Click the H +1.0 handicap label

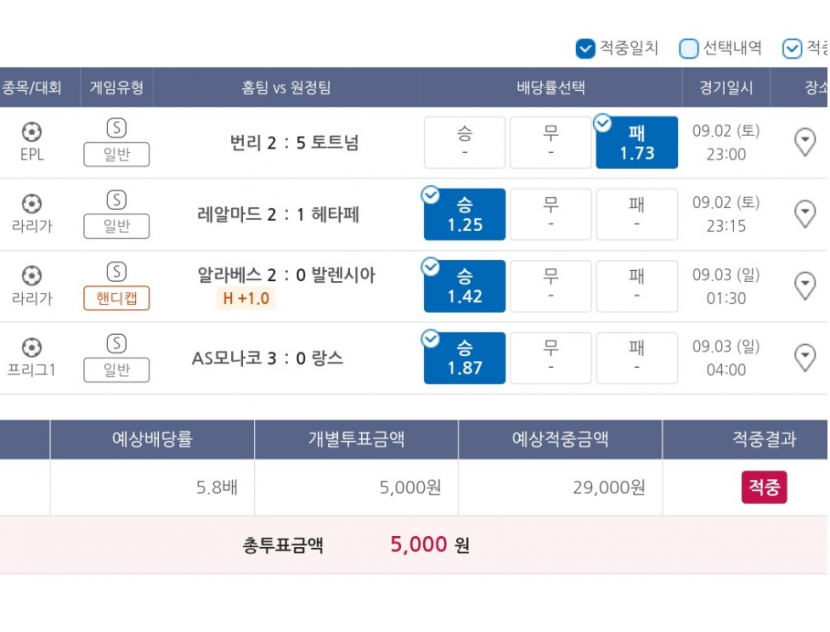tap(246, 299)
